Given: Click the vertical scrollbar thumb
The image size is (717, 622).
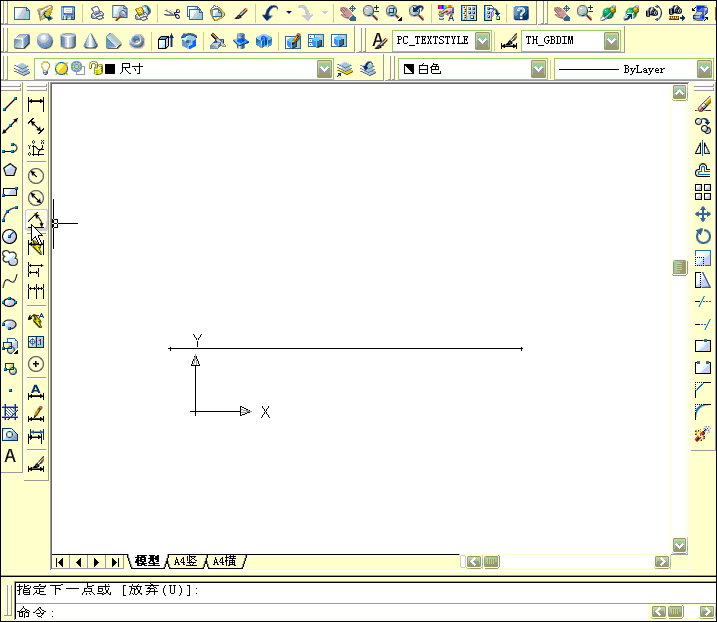Looking at the screenshot, I should pyautogui.click(x=680, y=267).
